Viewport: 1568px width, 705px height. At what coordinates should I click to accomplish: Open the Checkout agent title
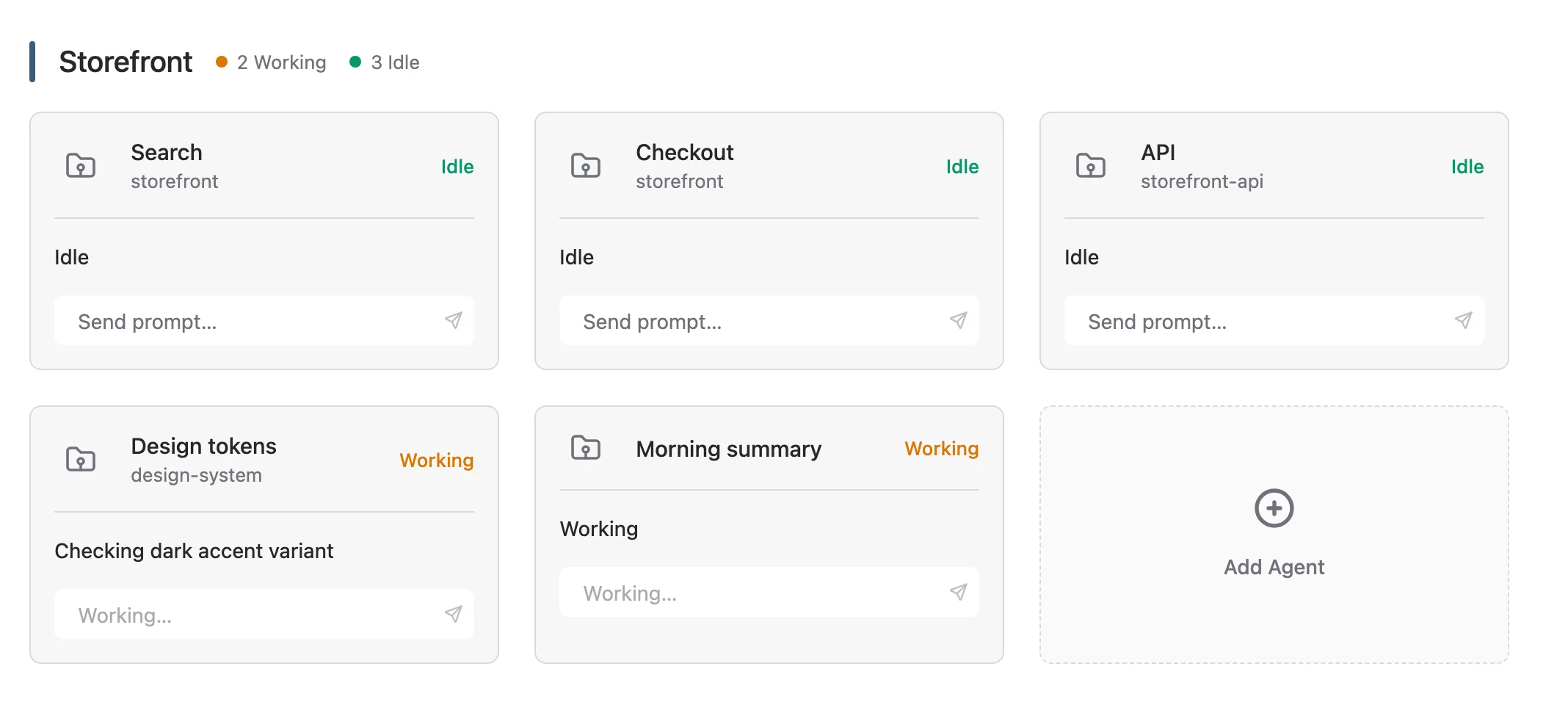point(685,152)
